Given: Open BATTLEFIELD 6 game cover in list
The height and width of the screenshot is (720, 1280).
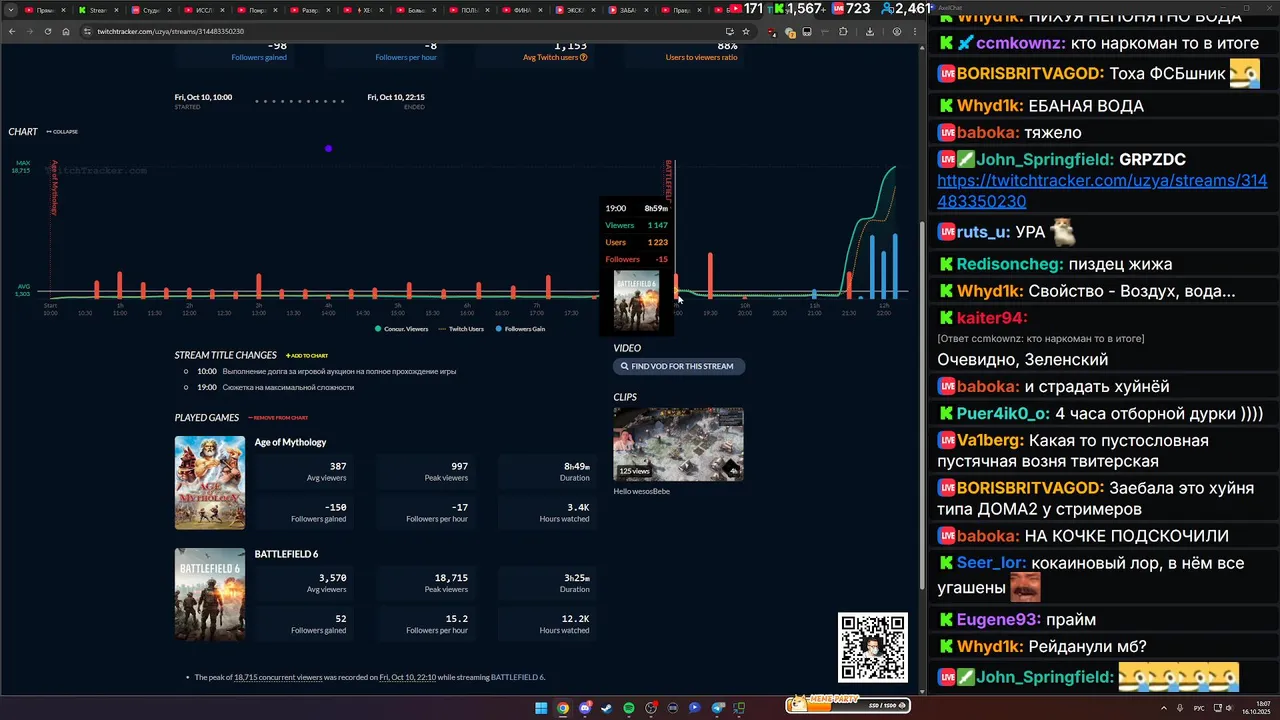Looking at the screenshot, I should (210, 594).
